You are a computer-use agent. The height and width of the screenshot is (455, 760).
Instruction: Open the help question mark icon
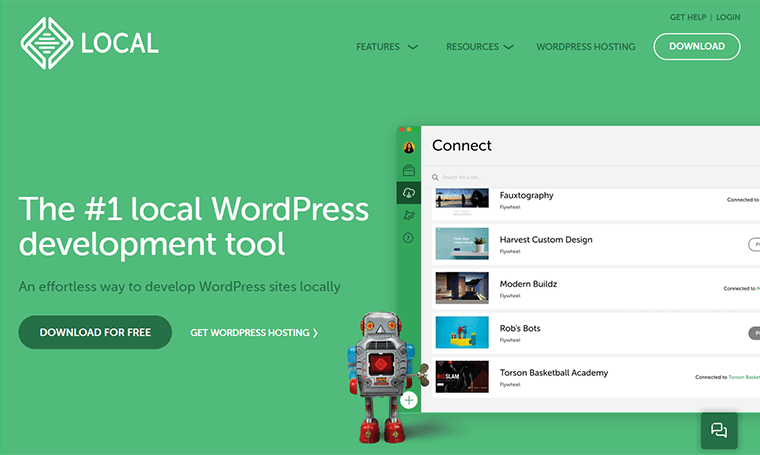(408, 238)
